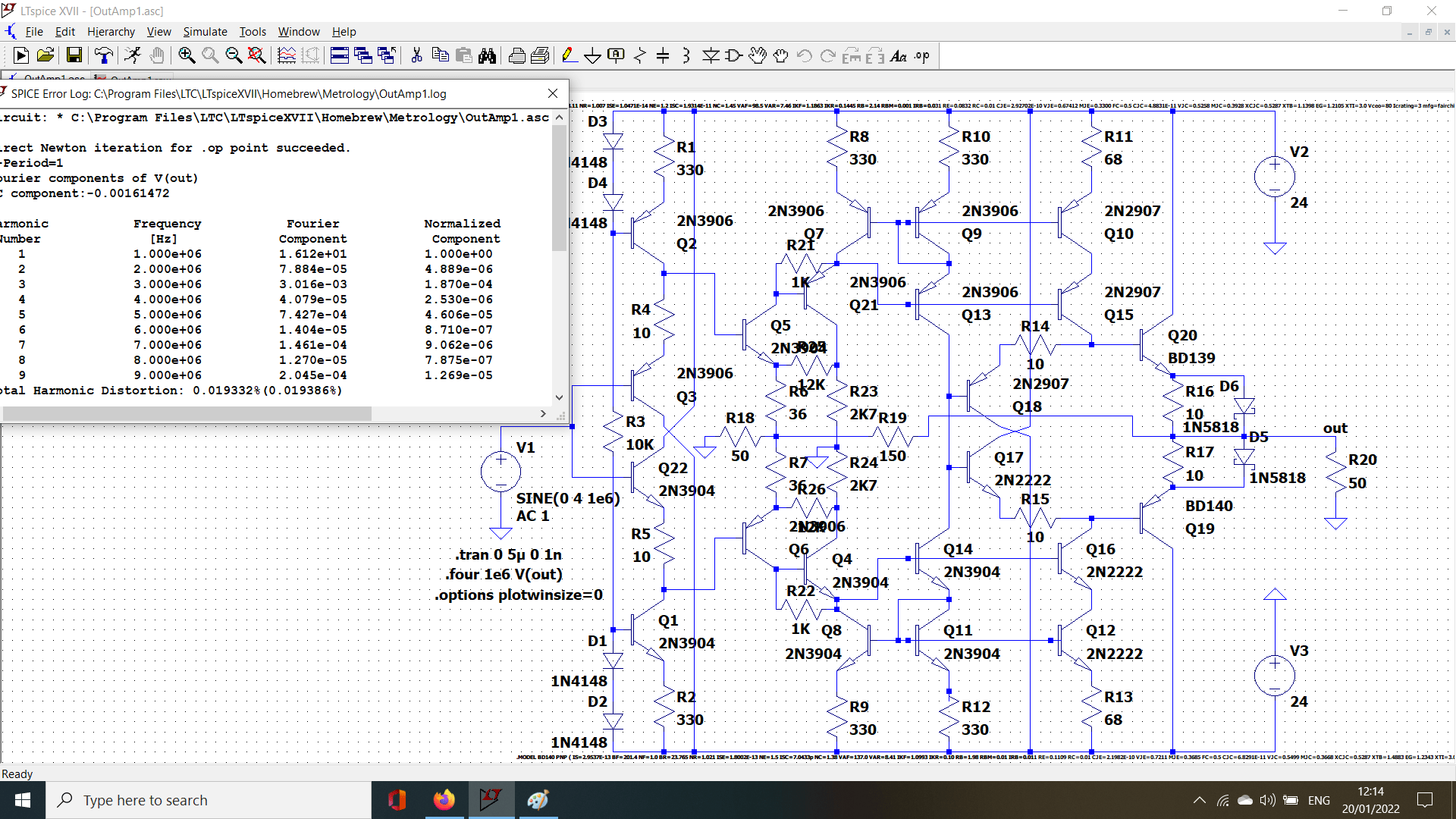This screenshot has width=1456, height=819.
Task: Click the Zoom Out magnifier icon
Action: [234, 55]
